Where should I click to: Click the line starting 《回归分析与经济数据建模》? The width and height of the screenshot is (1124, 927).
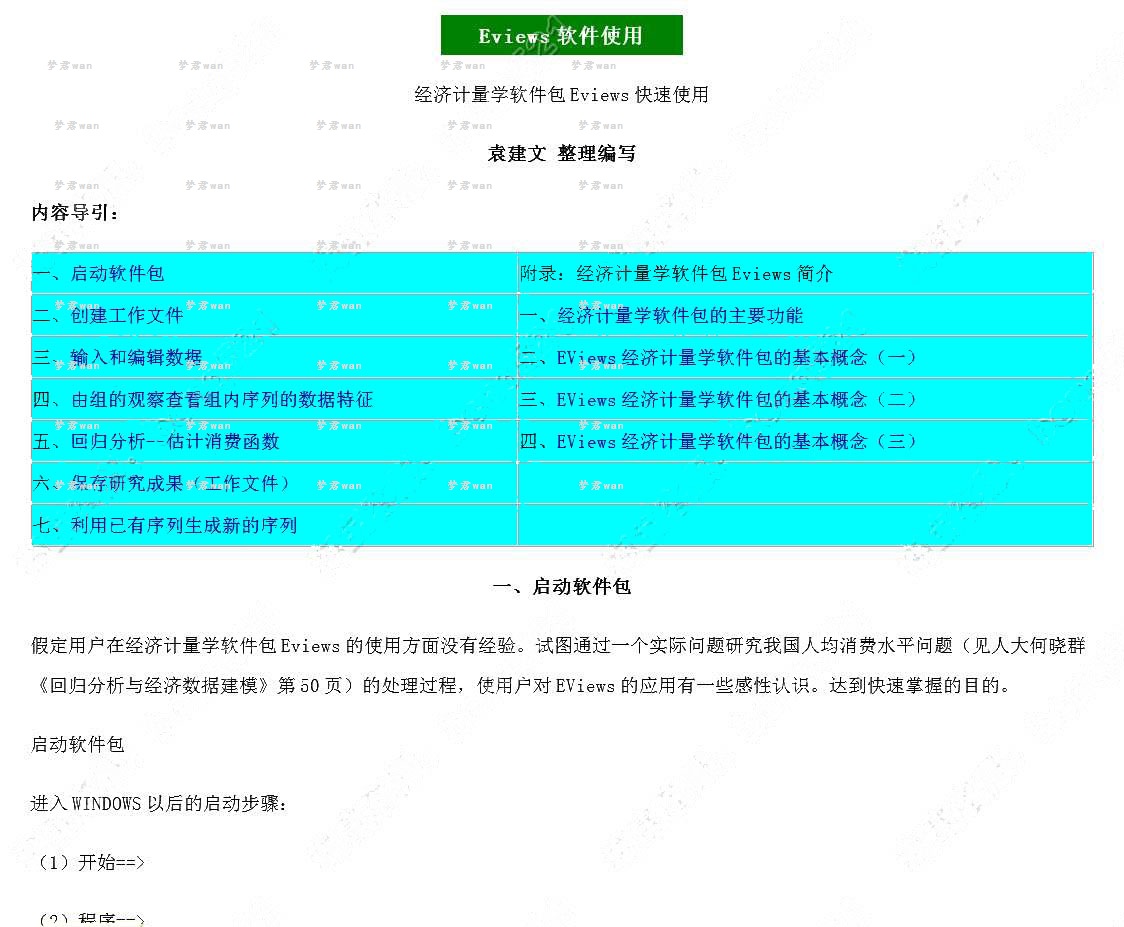pyautogui.click(x=521, y=686)
